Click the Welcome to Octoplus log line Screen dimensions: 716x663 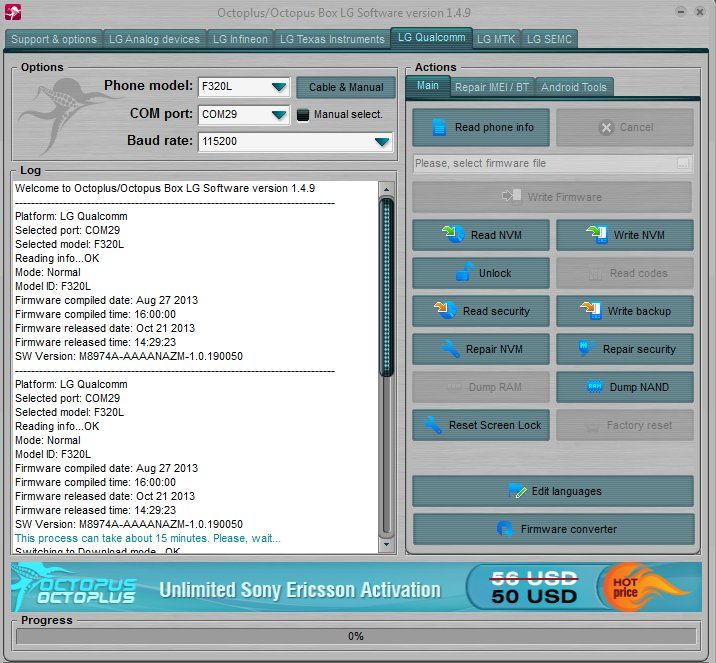[x=165, y=188]
